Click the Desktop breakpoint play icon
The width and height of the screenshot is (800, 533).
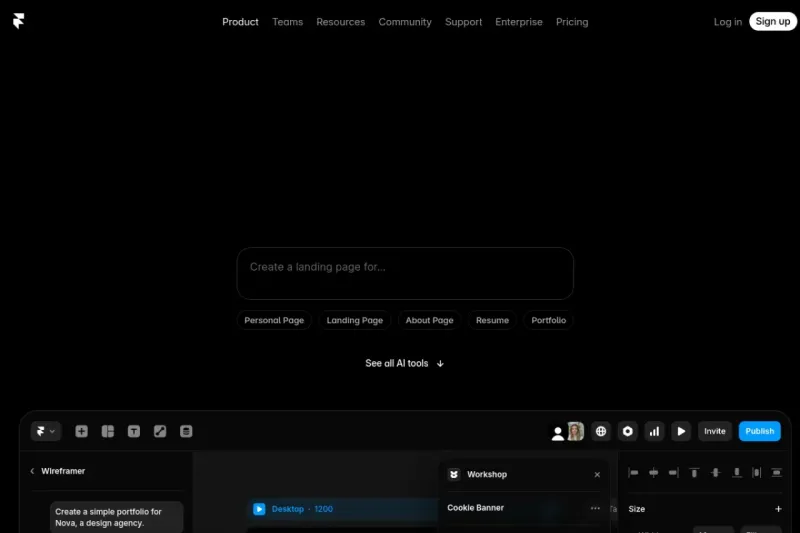[259, 509]
